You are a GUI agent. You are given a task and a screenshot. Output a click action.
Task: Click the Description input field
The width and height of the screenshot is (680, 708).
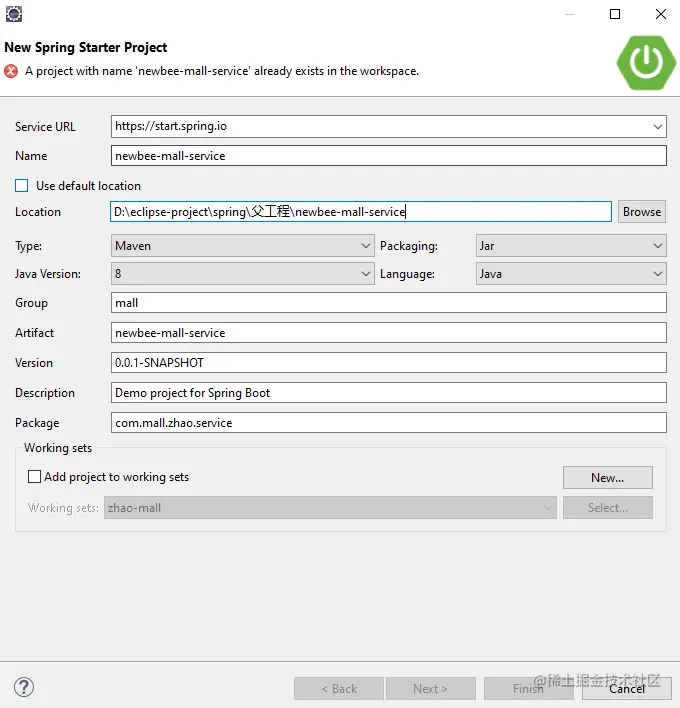[x=389, y=393]
